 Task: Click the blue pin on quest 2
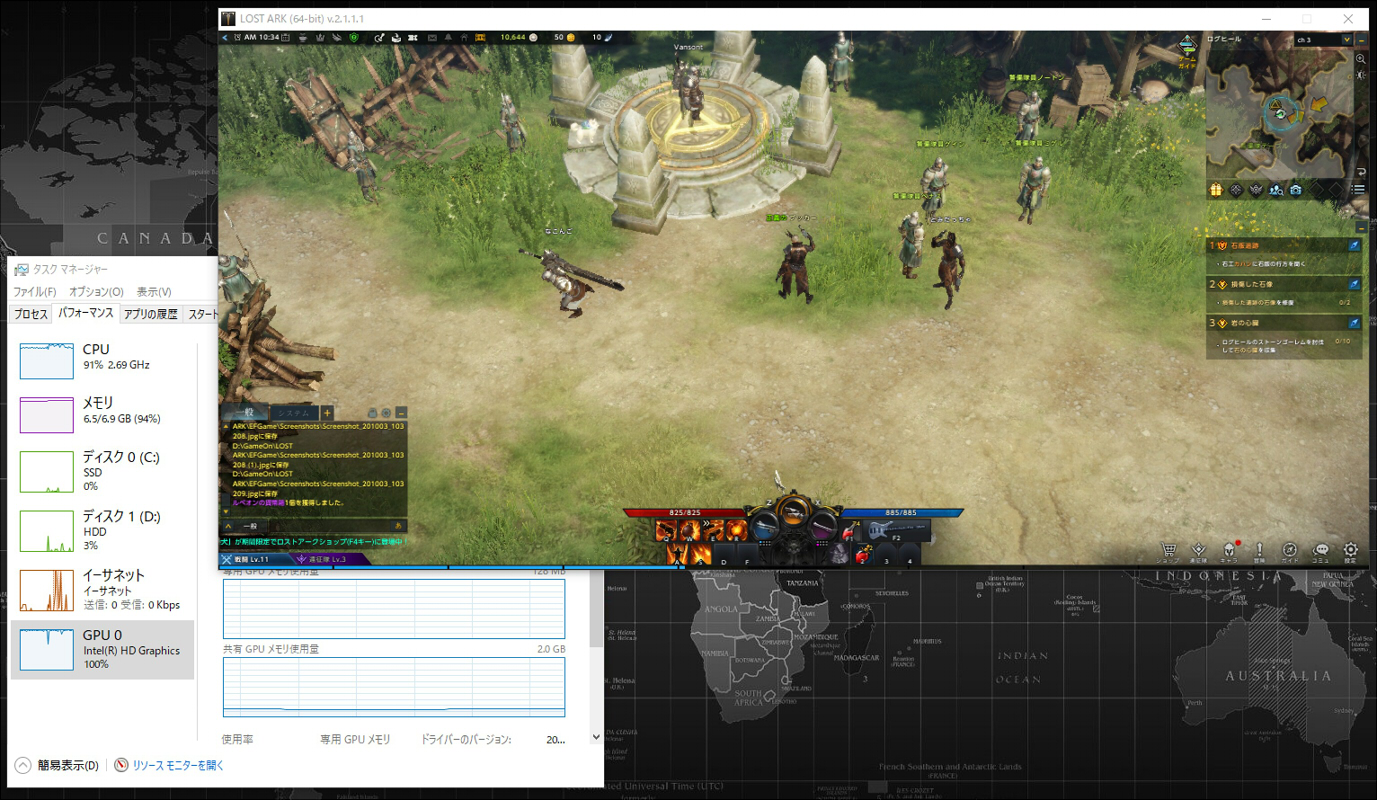pos(1354,284)
